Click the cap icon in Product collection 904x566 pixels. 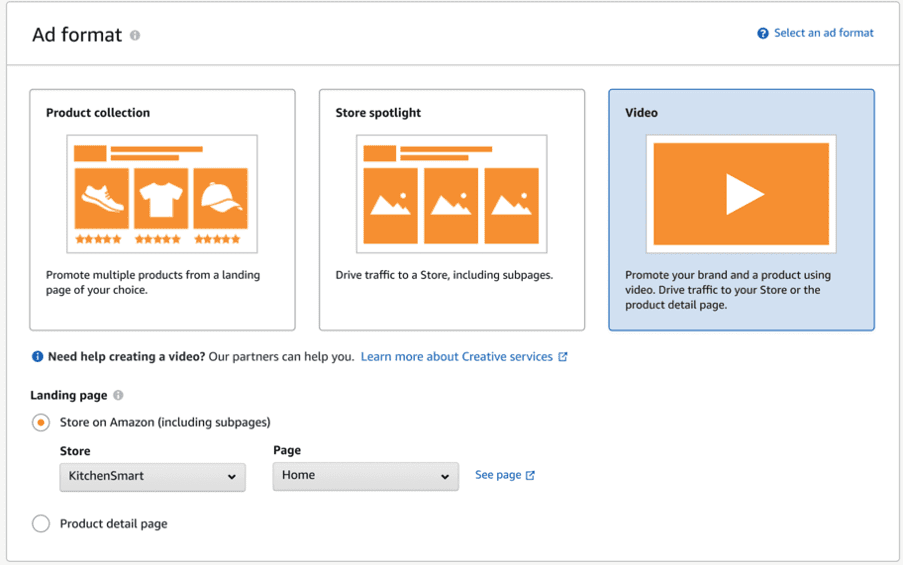click(220, 198)
